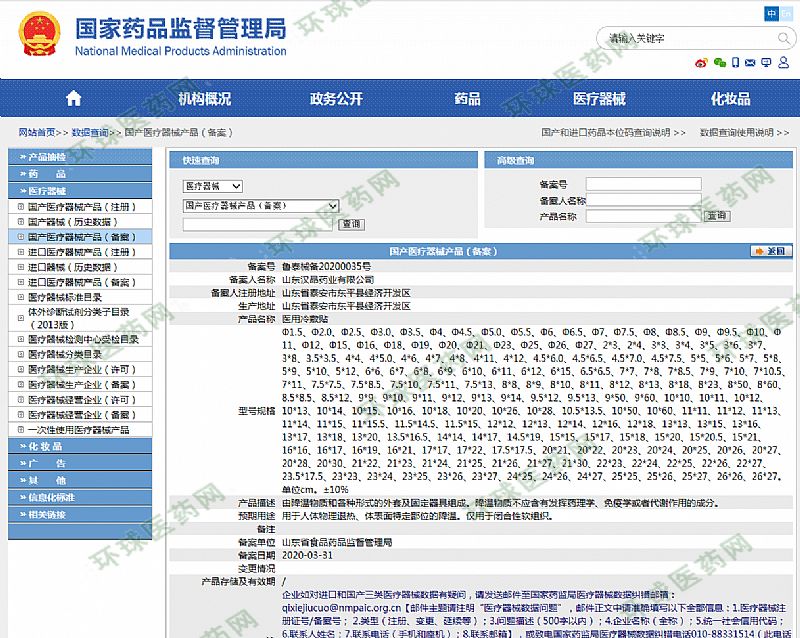800x638 pixels.
Task: Open 数据查询使用说明 link
Action: tap(740, 132)
